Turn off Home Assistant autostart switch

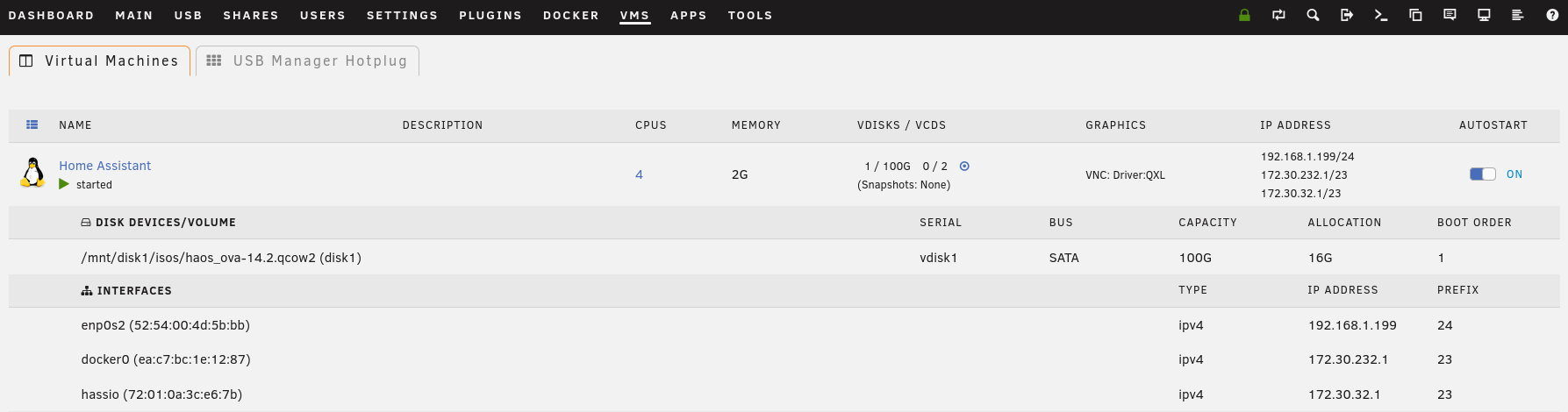[x=1483, y=174]
